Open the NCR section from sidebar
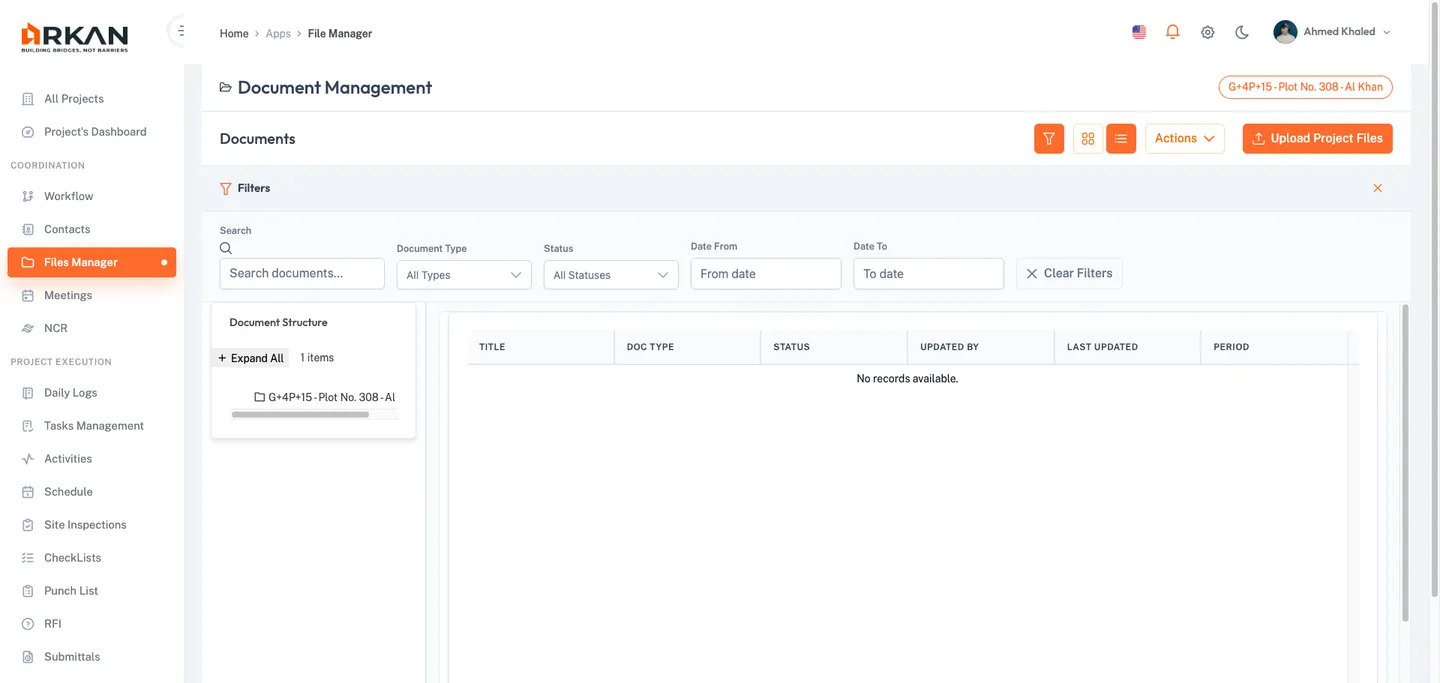Image resolution: width=1440 pixels, height=683 pixels. pyautogui.click(x=28, y=328)
